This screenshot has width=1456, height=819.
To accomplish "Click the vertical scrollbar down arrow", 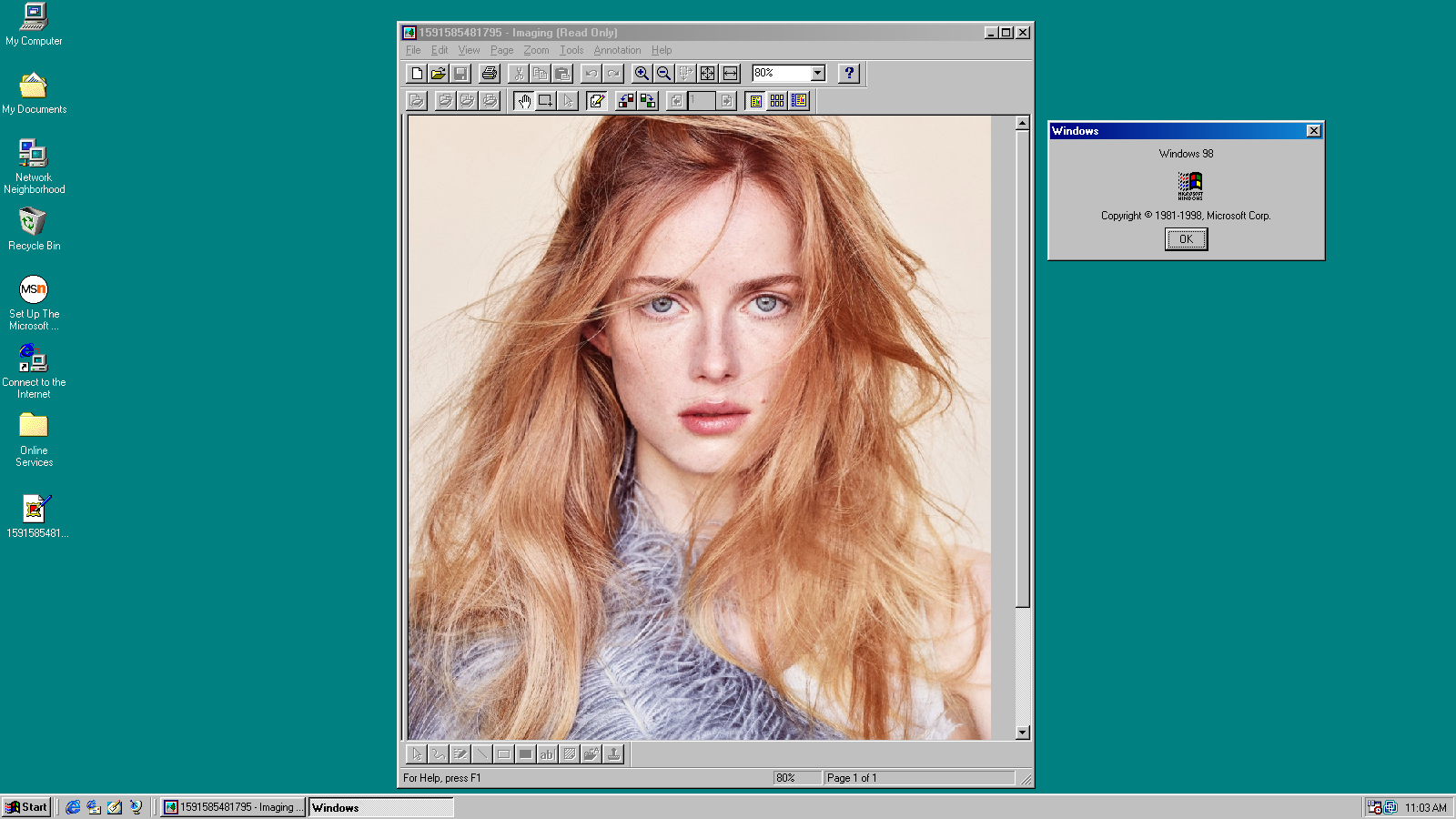I will coord(1022,733).
